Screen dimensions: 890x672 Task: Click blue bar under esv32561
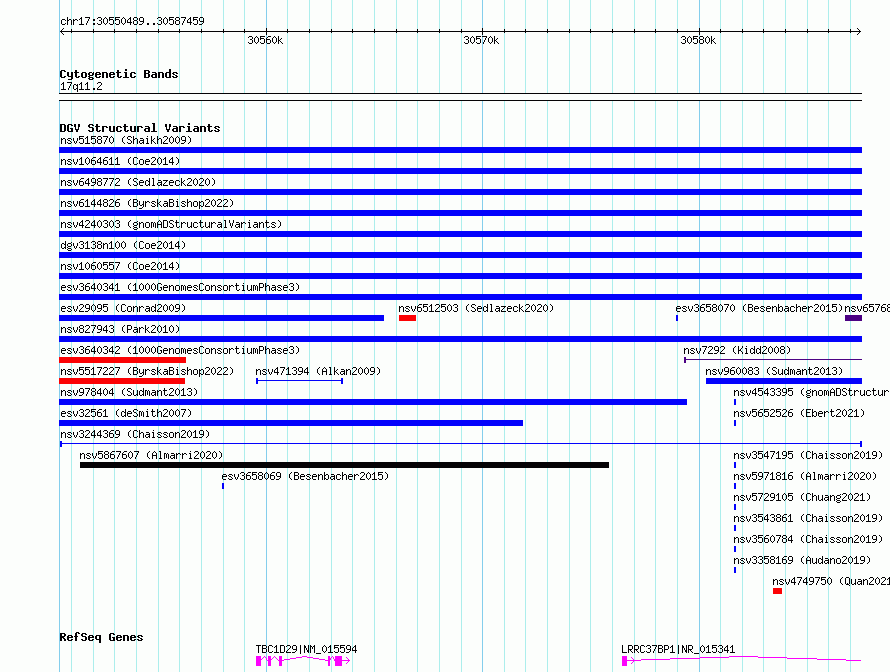tap(291, 423)
